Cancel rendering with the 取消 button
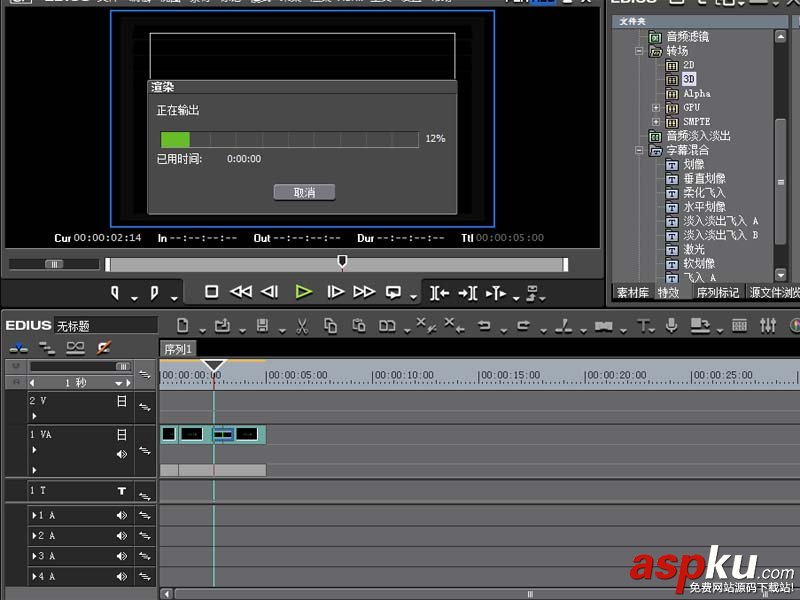 (304, 192)
